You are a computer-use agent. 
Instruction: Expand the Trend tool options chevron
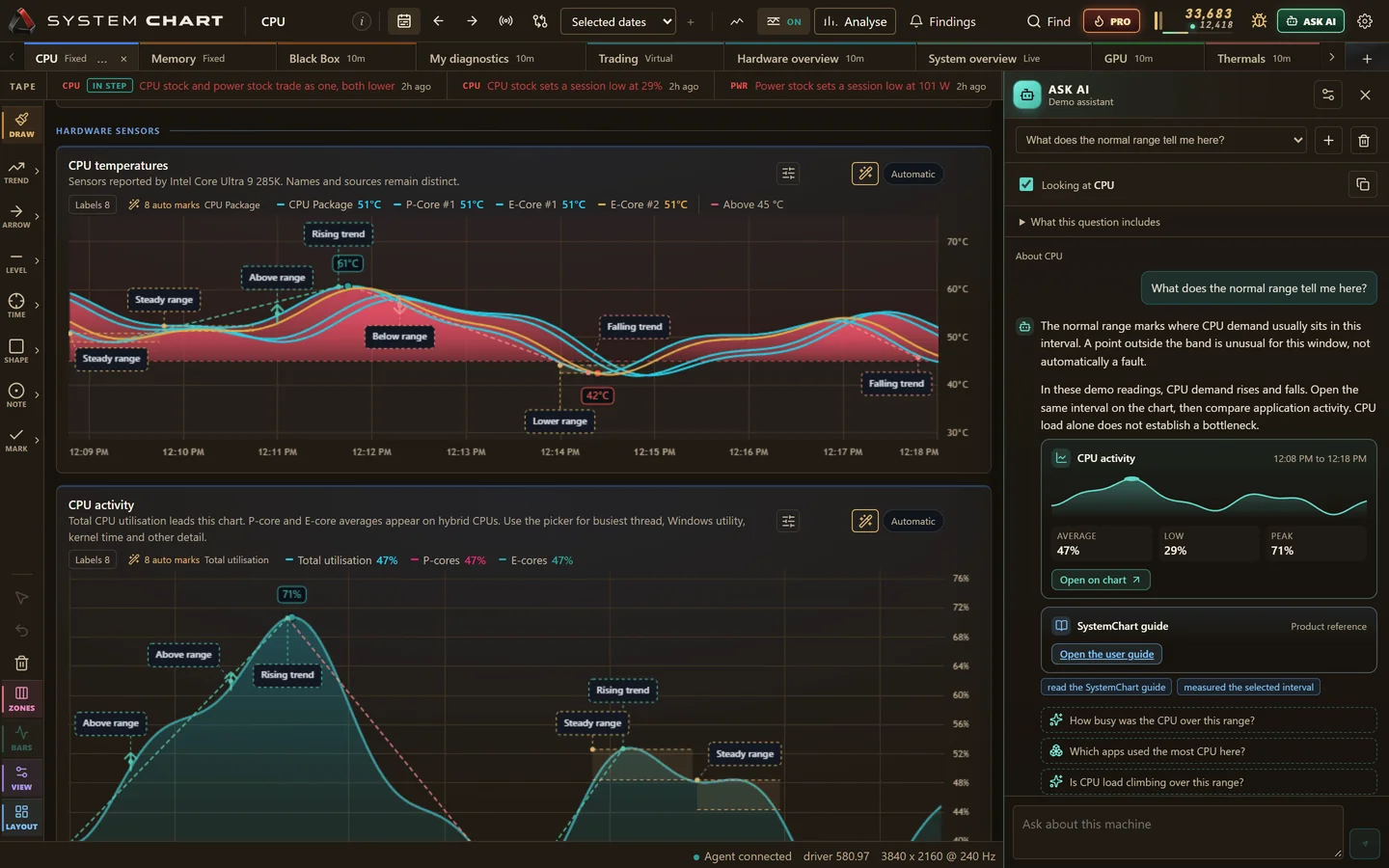coord(37,172)
